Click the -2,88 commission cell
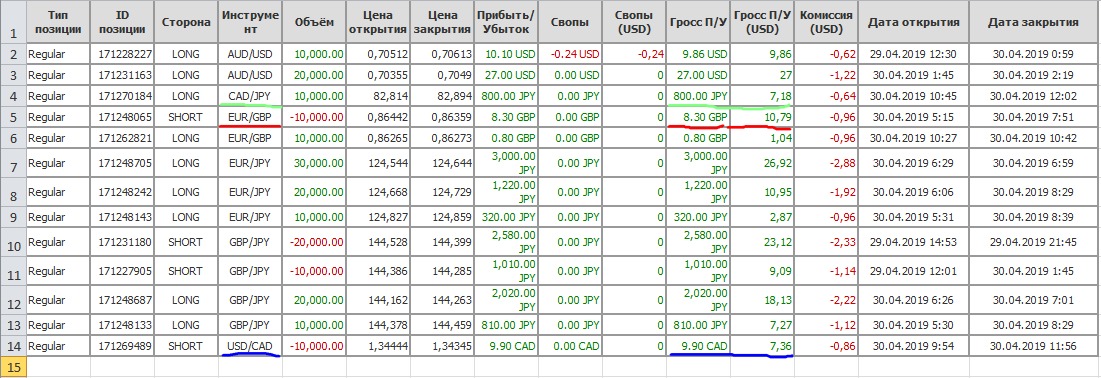The image size is (1101, 378). click(826, 163)
